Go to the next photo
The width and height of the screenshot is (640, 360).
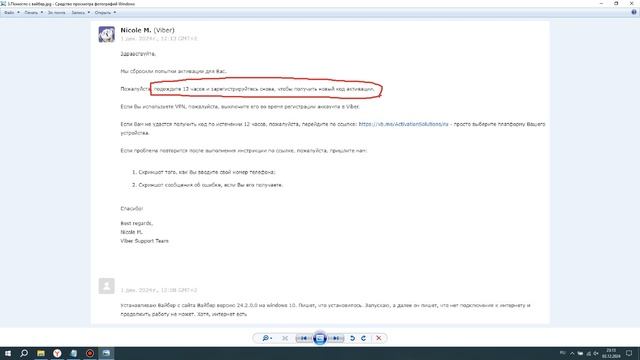[x=336, y=338]
